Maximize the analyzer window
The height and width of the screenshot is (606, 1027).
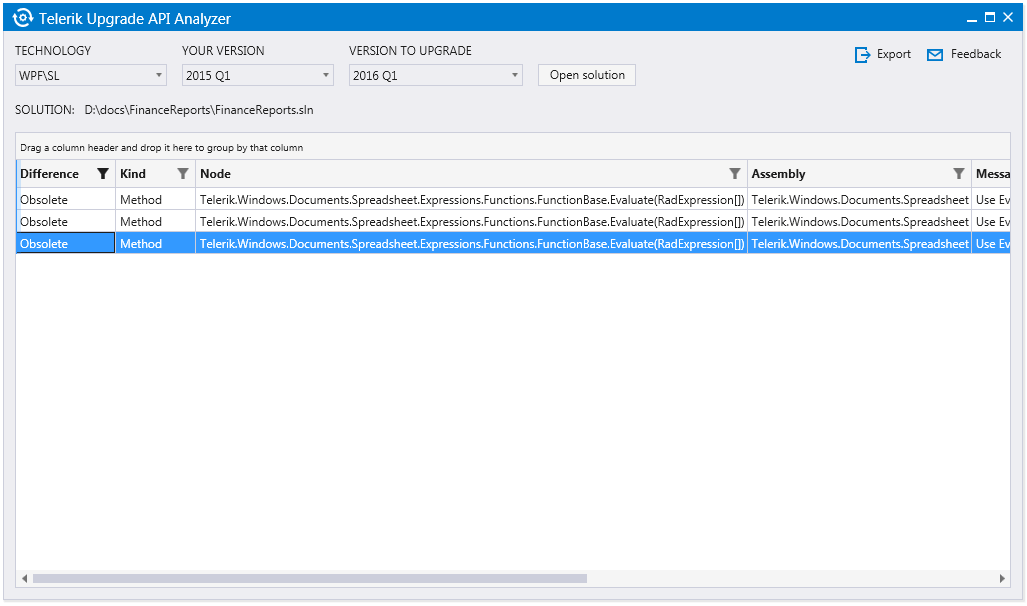click(x=990, y=17)
